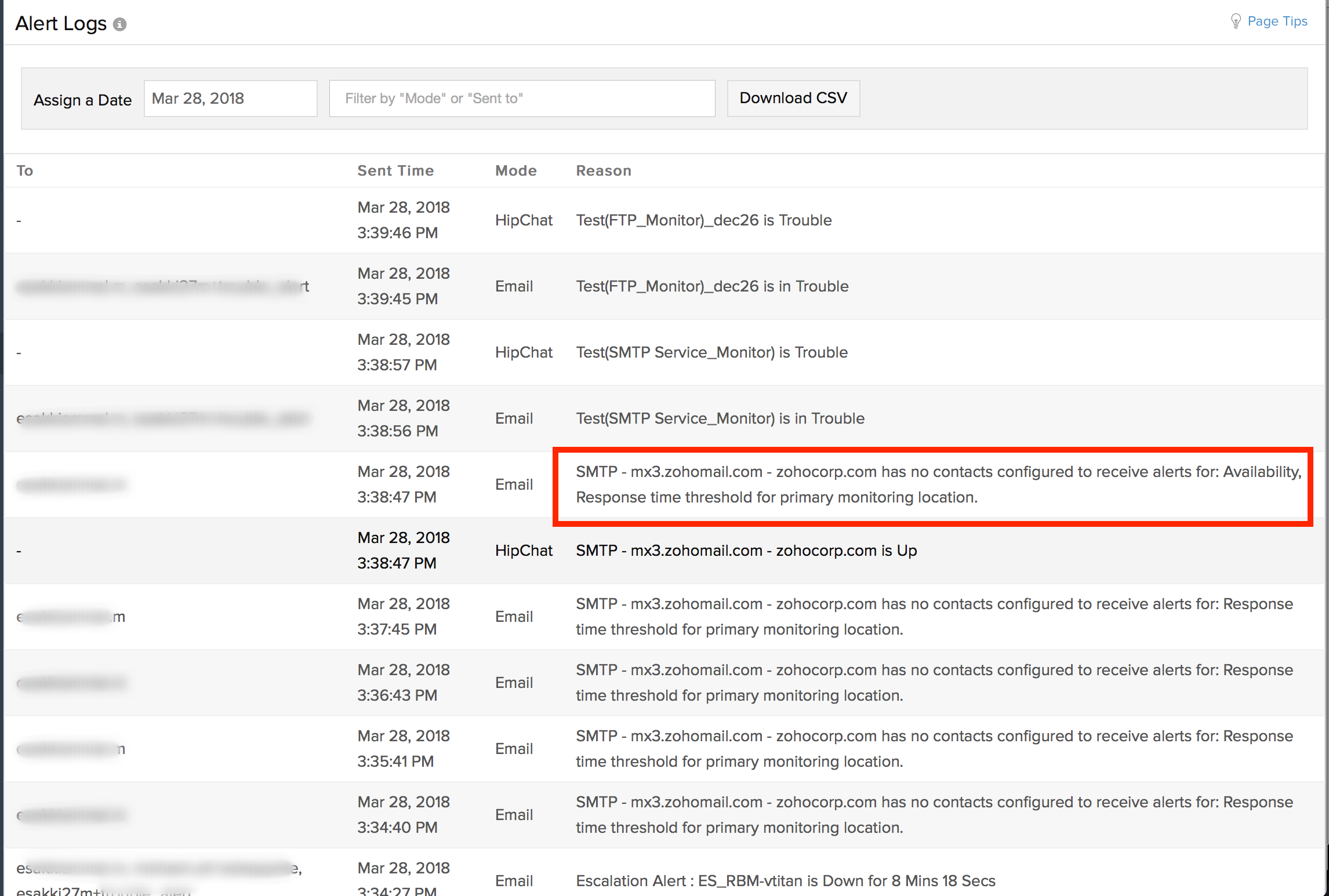Click the Assign a Date label
This screenshot has width=1329, height=896.
point(82,100)
